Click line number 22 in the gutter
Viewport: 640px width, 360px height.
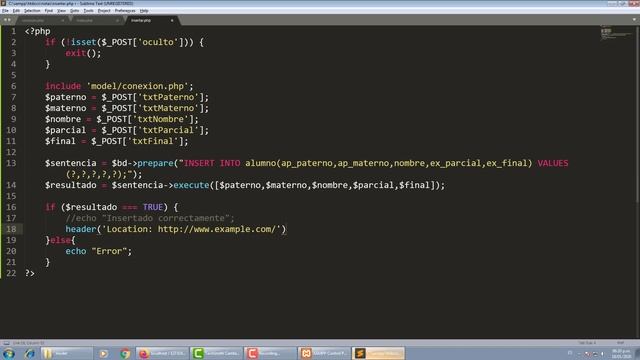click(x=11, y=273)
